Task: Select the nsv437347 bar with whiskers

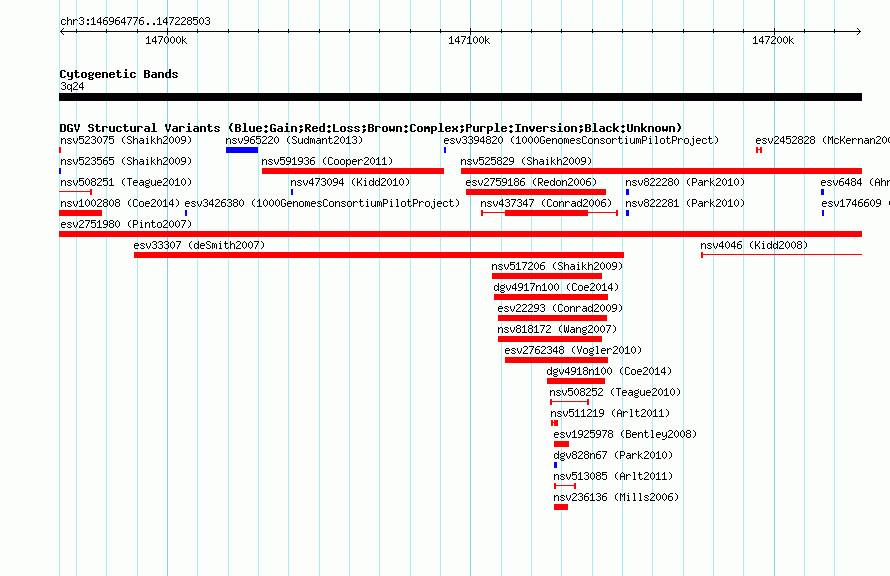Action: 549,213
